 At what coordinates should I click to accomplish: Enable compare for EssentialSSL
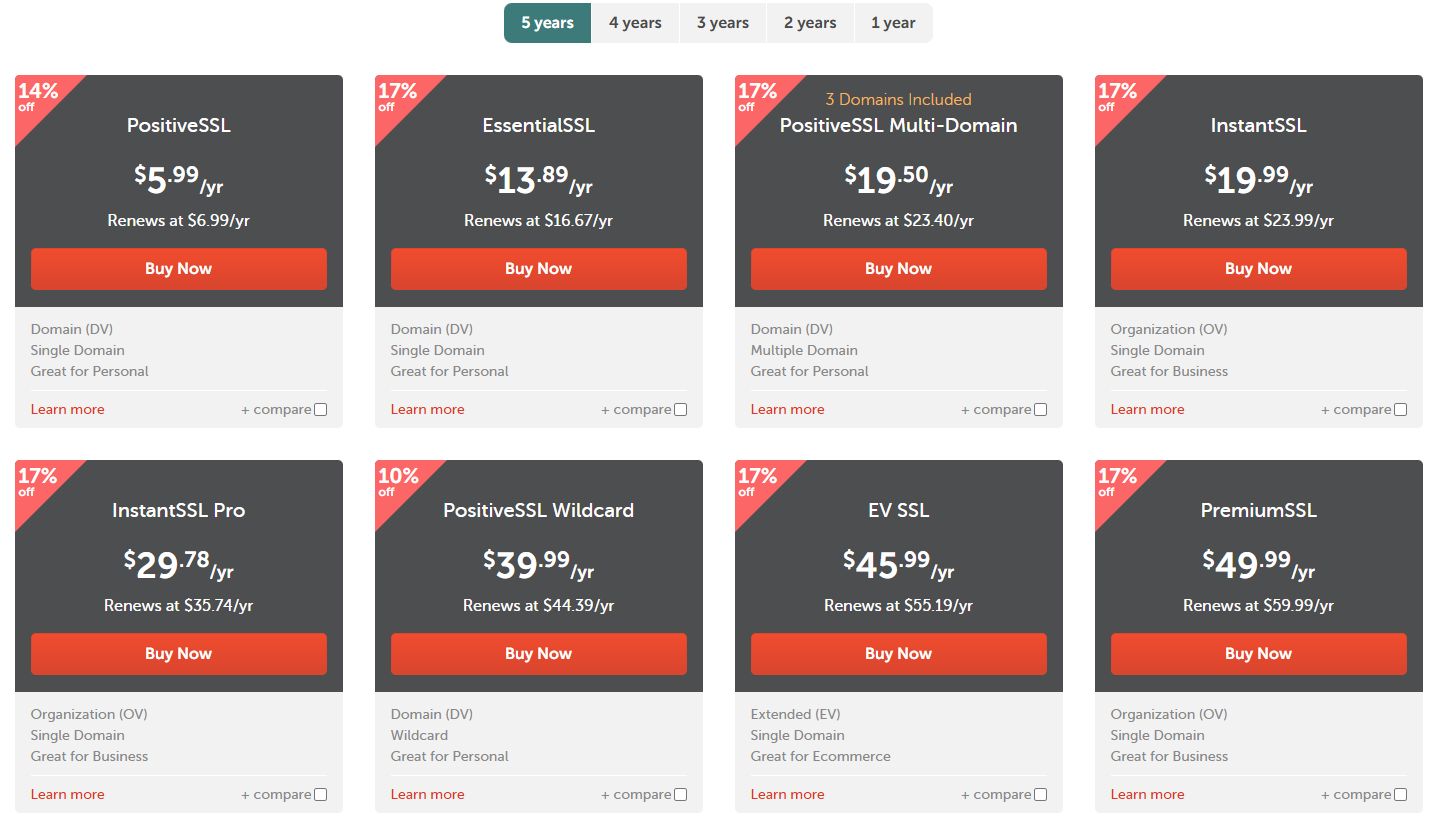[x=680, y=409]
